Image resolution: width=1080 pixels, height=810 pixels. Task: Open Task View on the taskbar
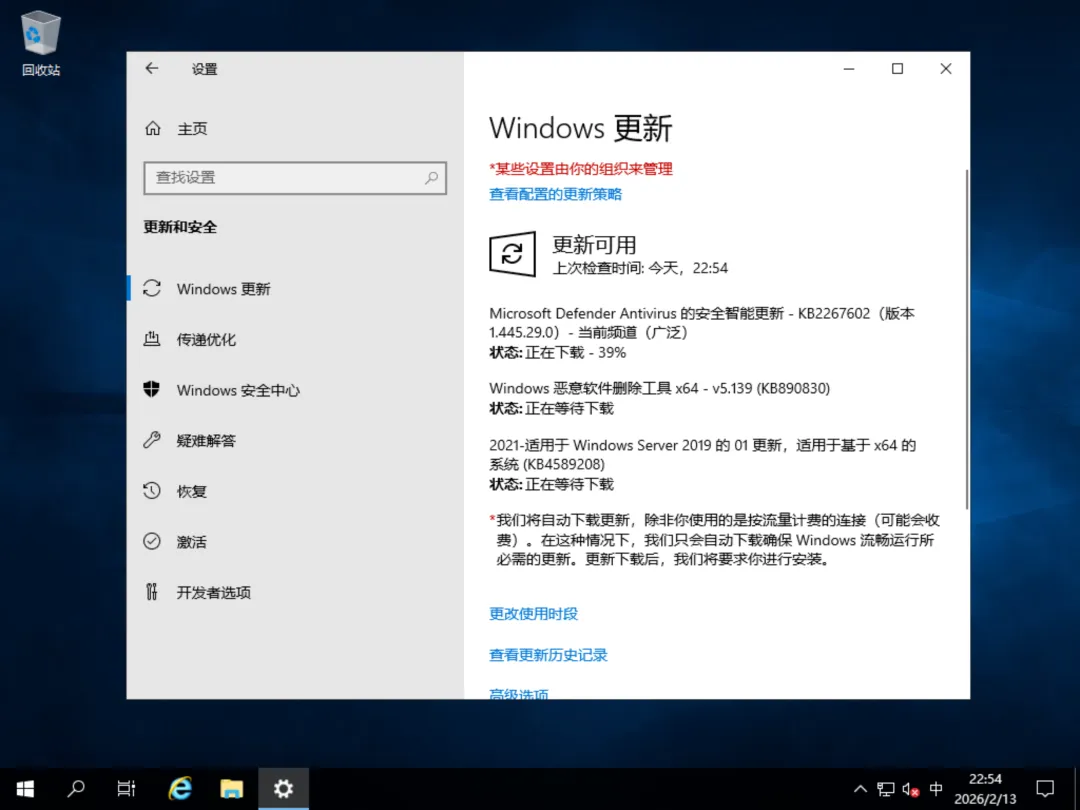(x=127, y=789)
